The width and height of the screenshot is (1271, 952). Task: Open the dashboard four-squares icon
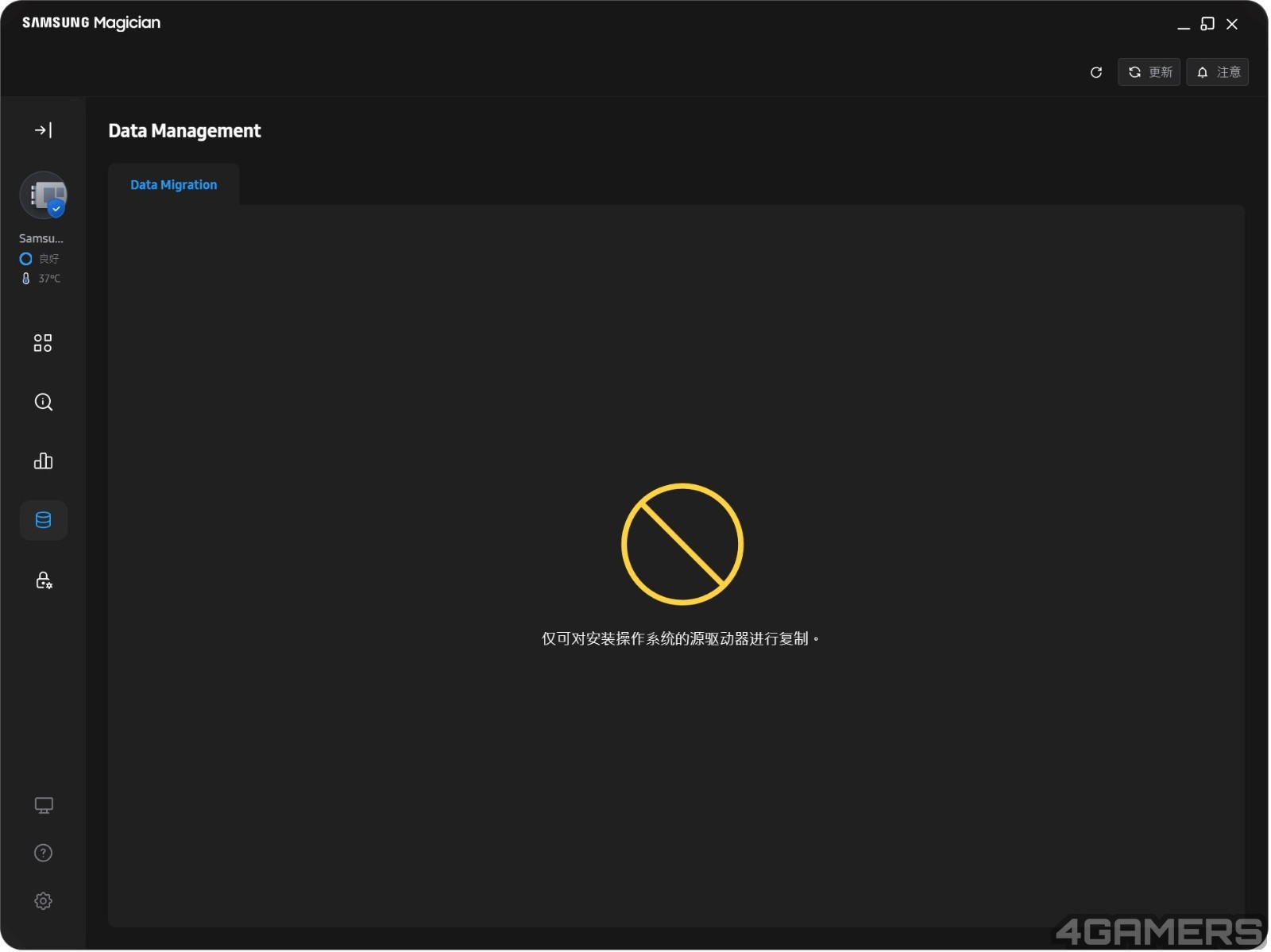coord(43,343)
